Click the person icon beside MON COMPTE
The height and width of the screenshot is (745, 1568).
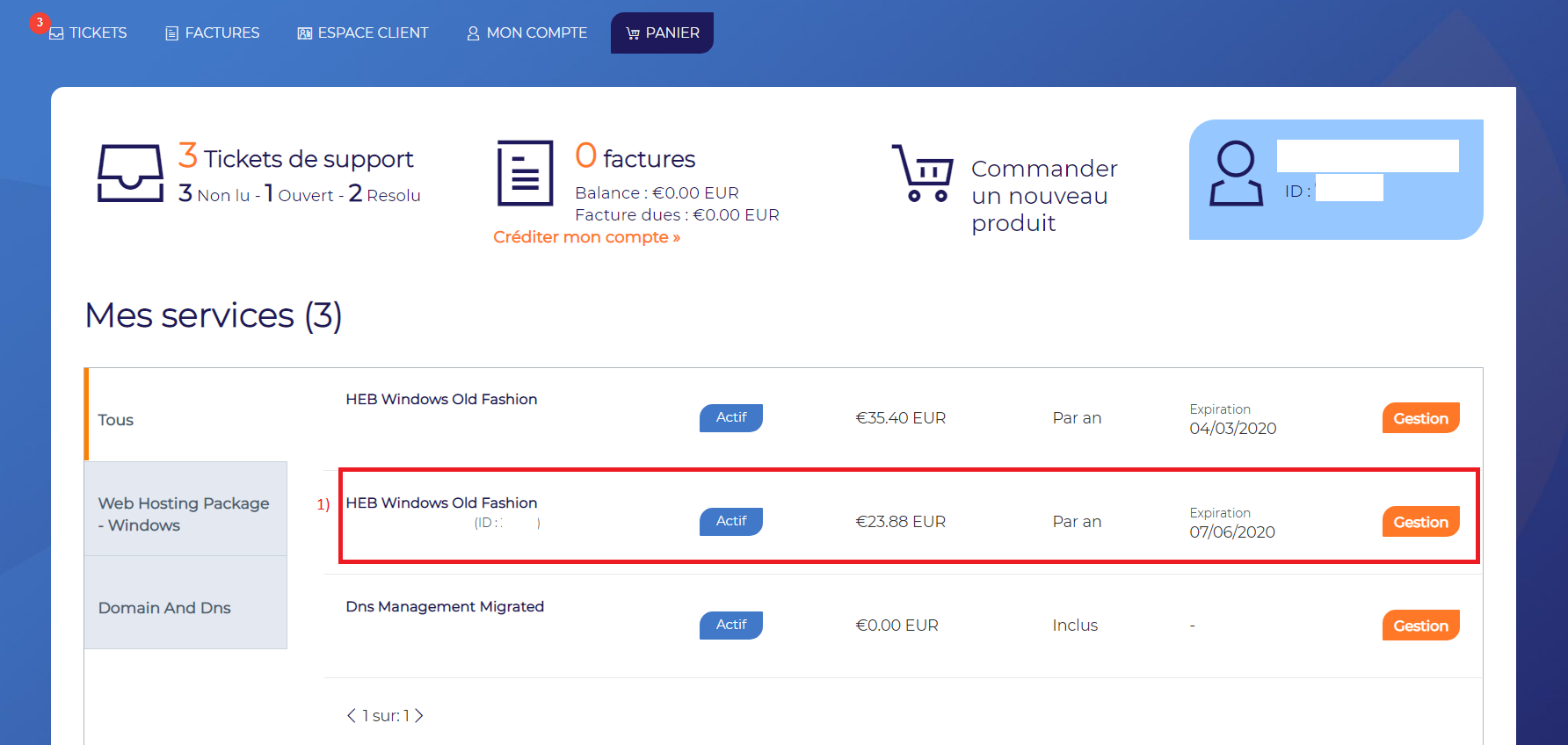(473, 33)
